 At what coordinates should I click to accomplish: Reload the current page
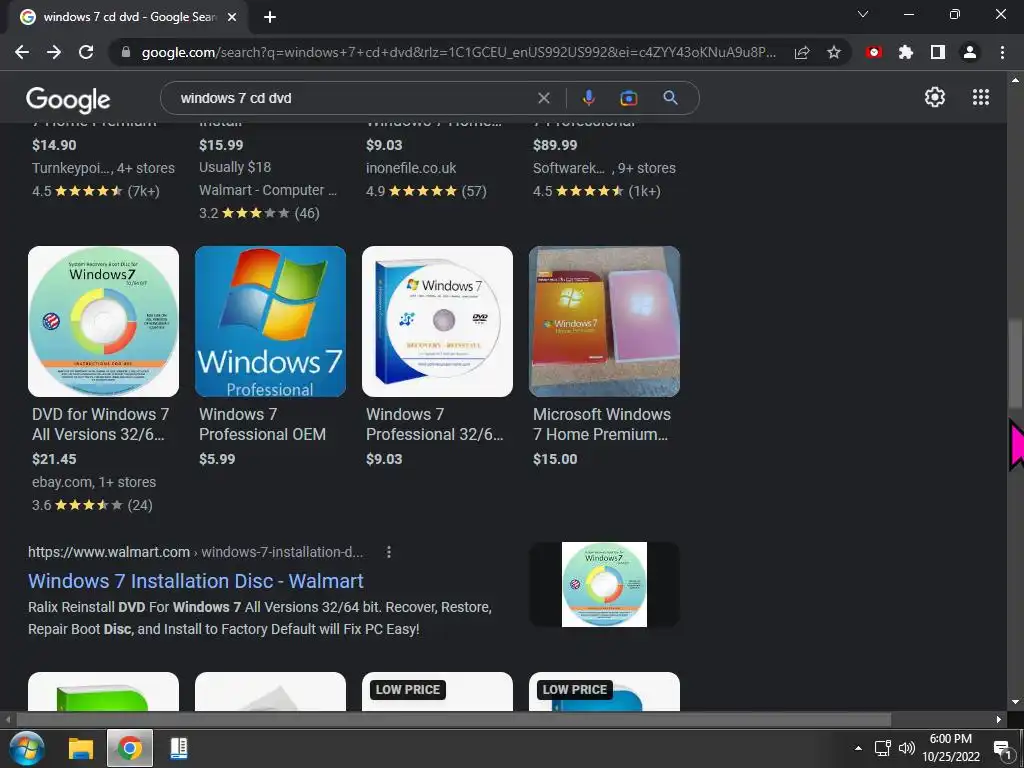click(x=86, y=52)
